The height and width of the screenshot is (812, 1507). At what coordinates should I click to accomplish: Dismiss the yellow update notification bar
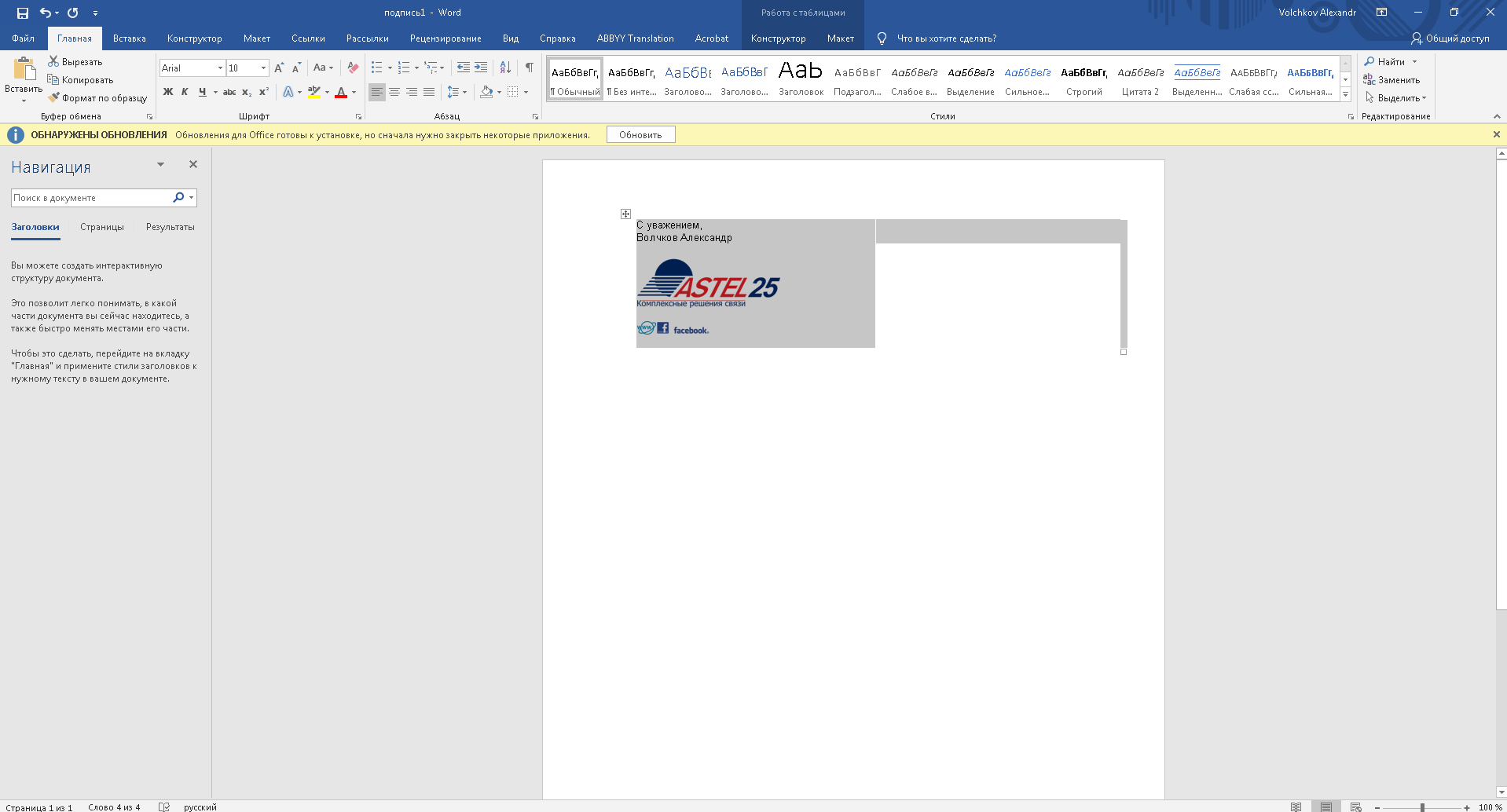coord(1497,134)
